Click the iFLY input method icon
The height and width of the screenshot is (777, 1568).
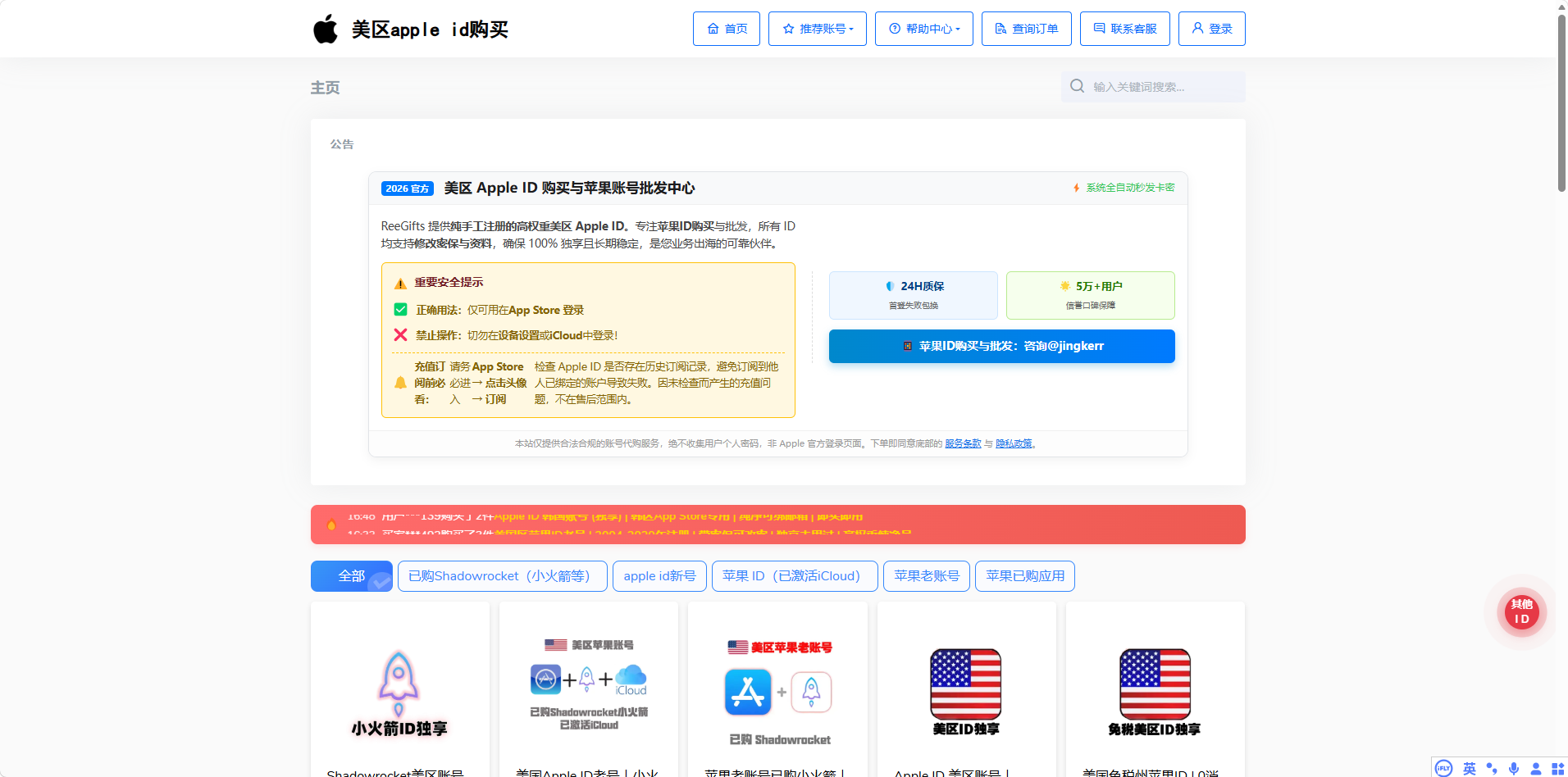(1444, 768)
